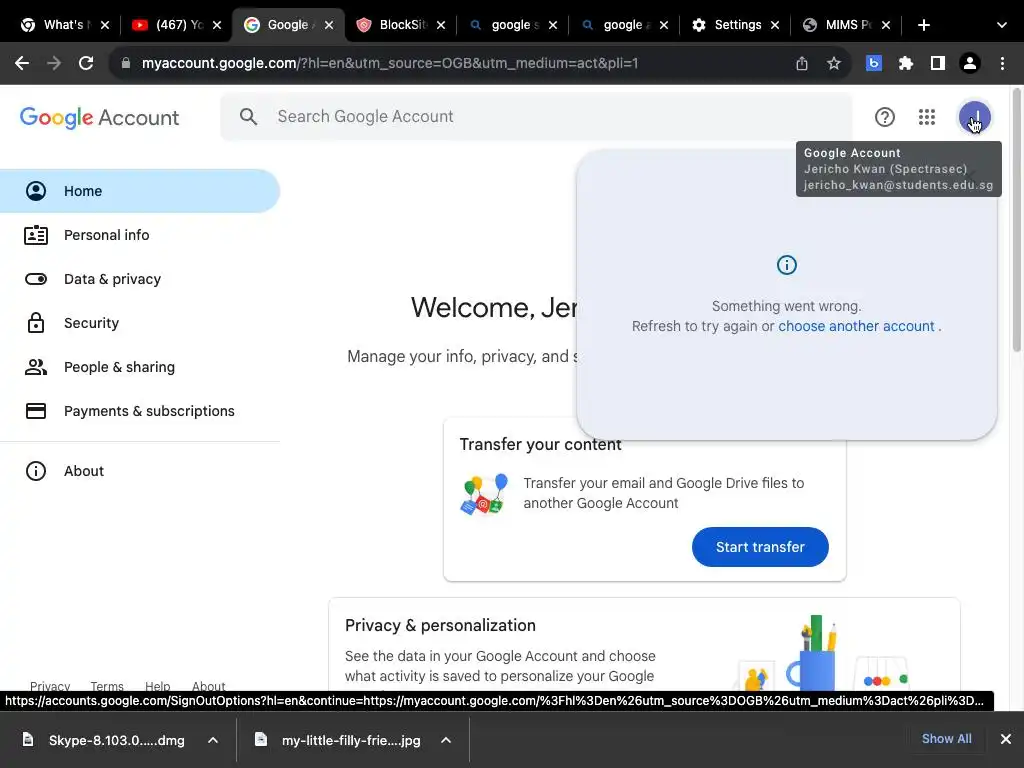Select Home in the sidebar
Viewport: 1024px width, 768px height.
click(x=140, y=191)
